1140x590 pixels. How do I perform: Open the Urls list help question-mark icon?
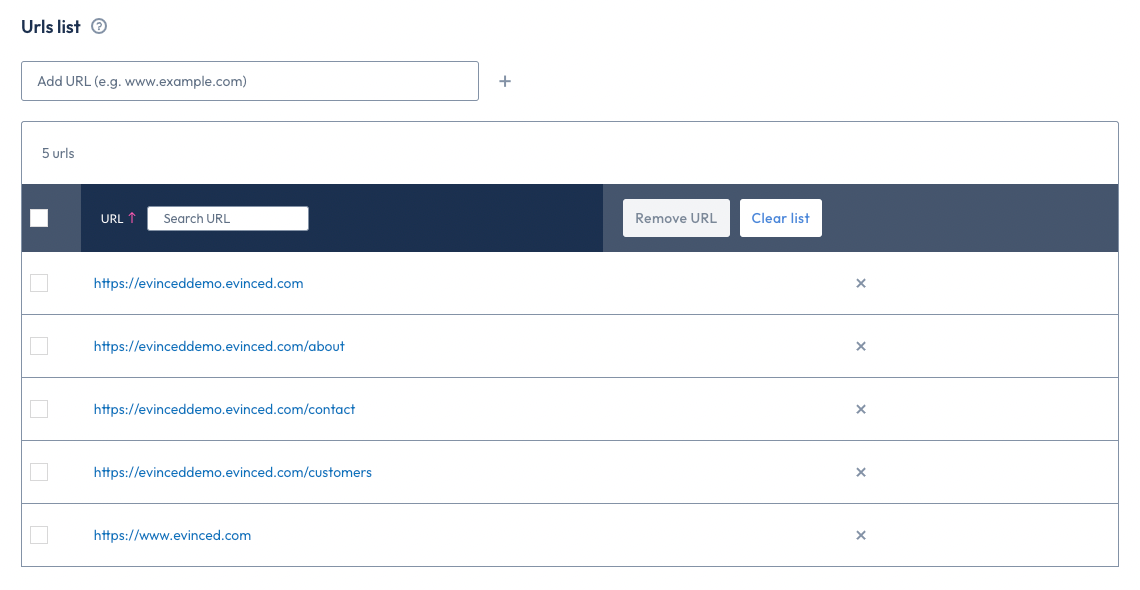(x=99, y=27)
